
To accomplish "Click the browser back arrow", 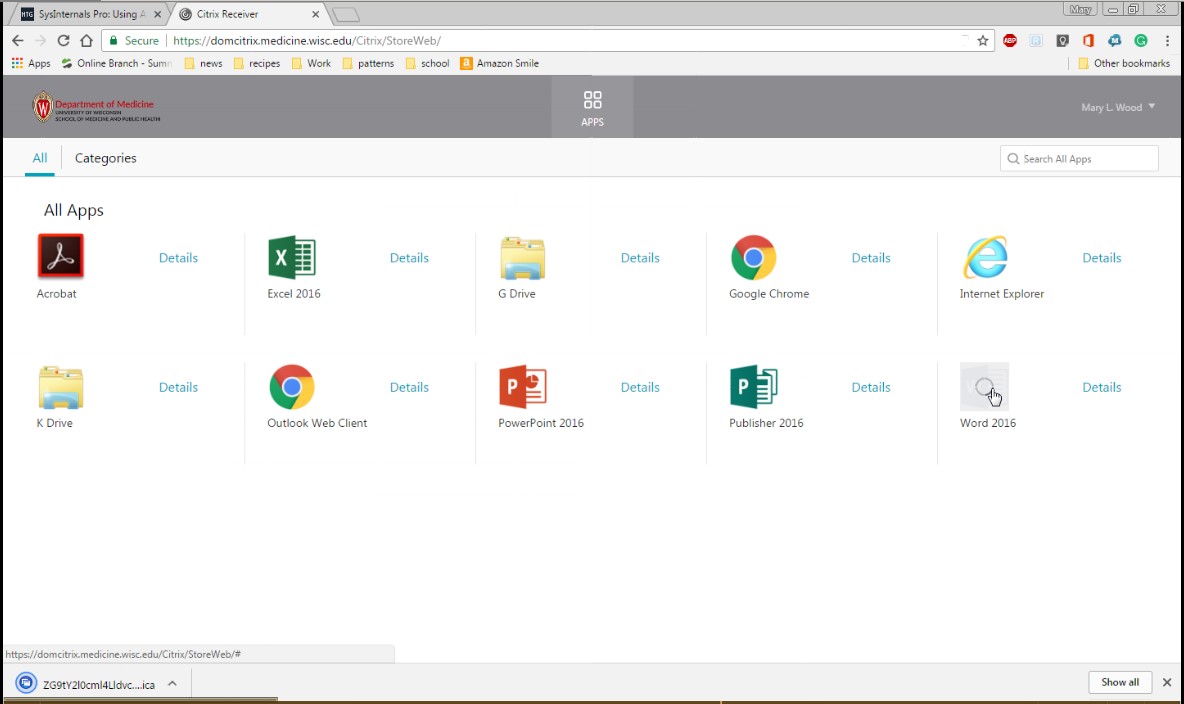I will pos(18,41).
